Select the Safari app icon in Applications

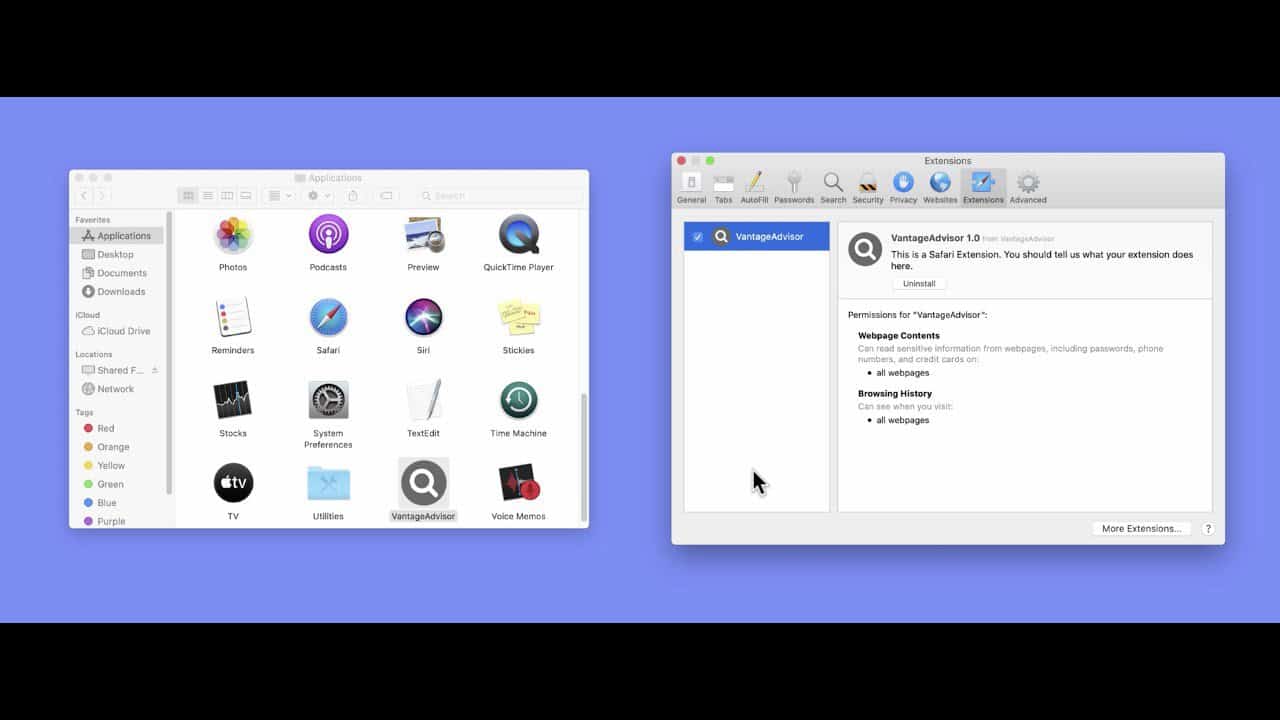point(328,318)
